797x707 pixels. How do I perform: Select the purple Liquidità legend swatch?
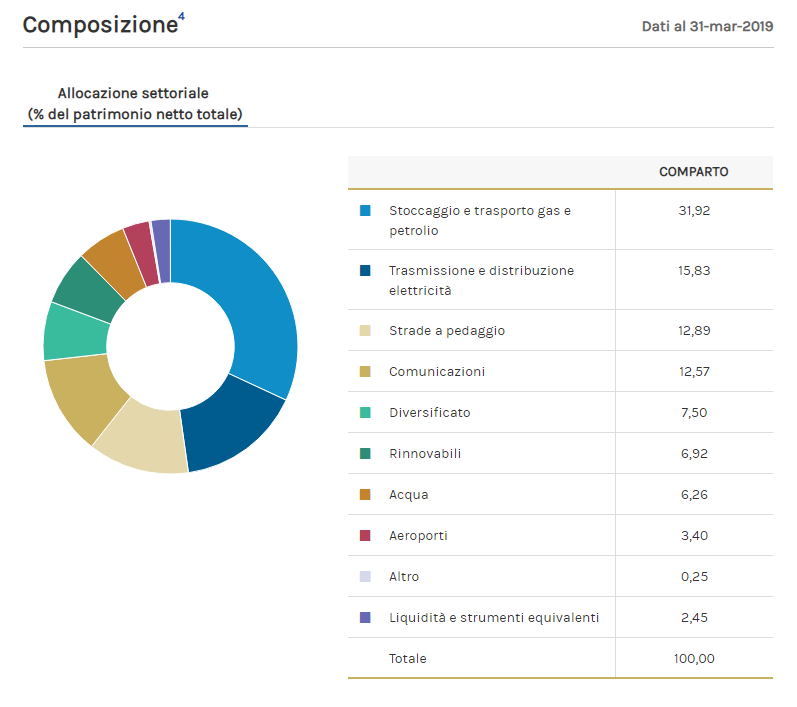point(365,618)
